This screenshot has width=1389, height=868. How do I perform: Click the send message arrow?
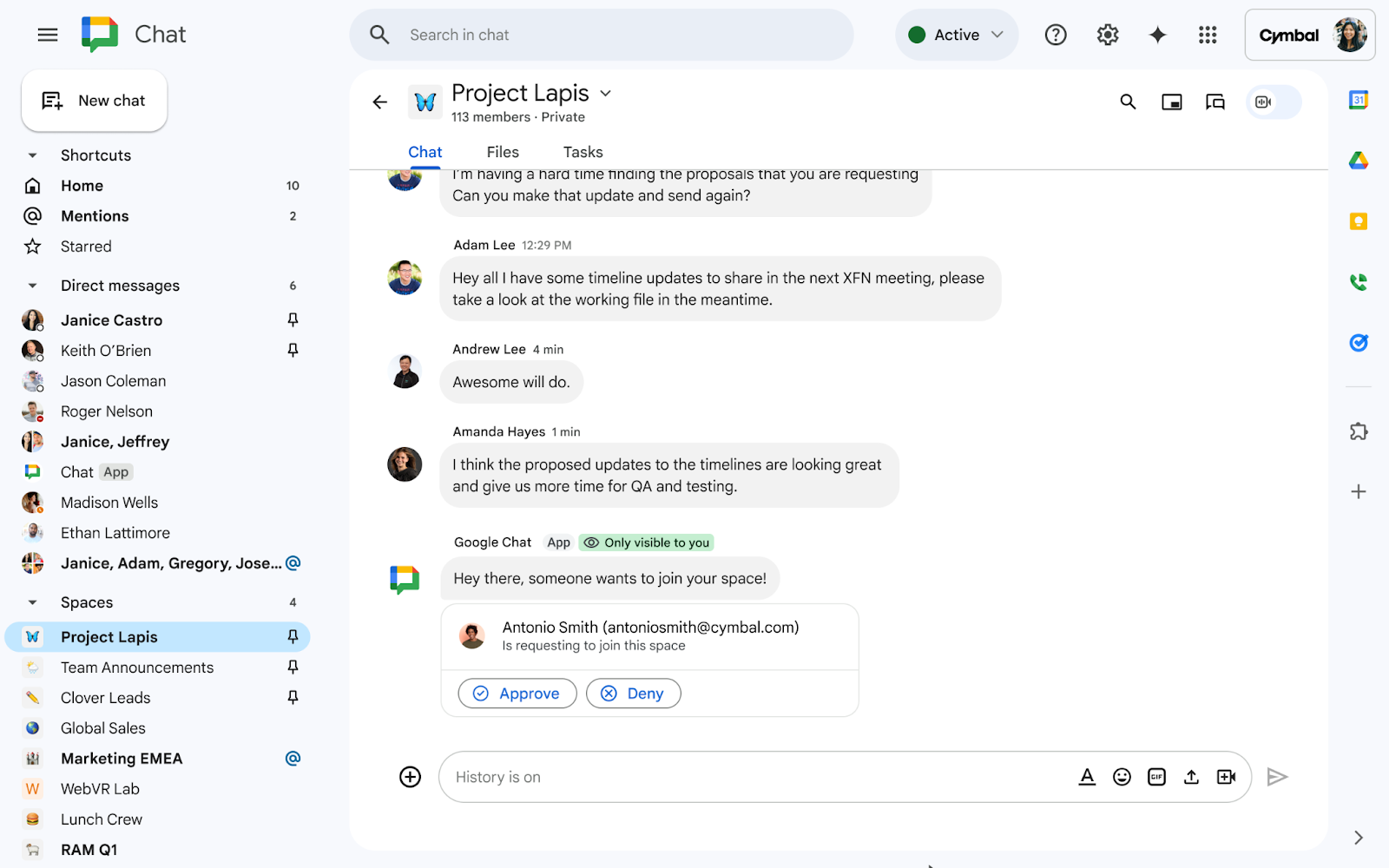[x=1277, y=777]
